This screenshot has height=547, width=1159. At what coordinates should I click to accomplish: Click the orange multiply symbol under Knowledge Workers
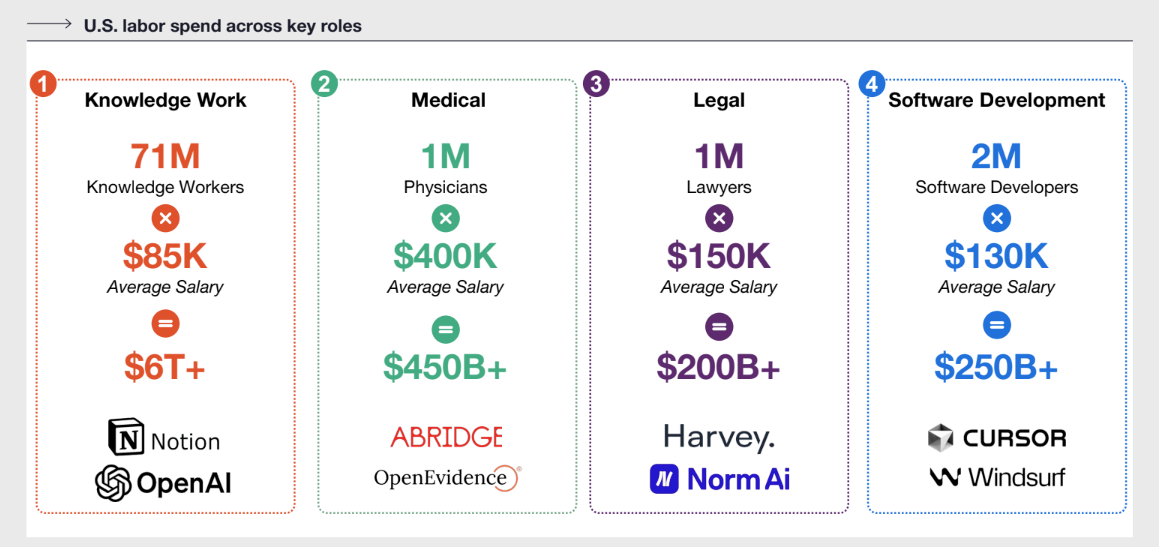pos(165,218)
